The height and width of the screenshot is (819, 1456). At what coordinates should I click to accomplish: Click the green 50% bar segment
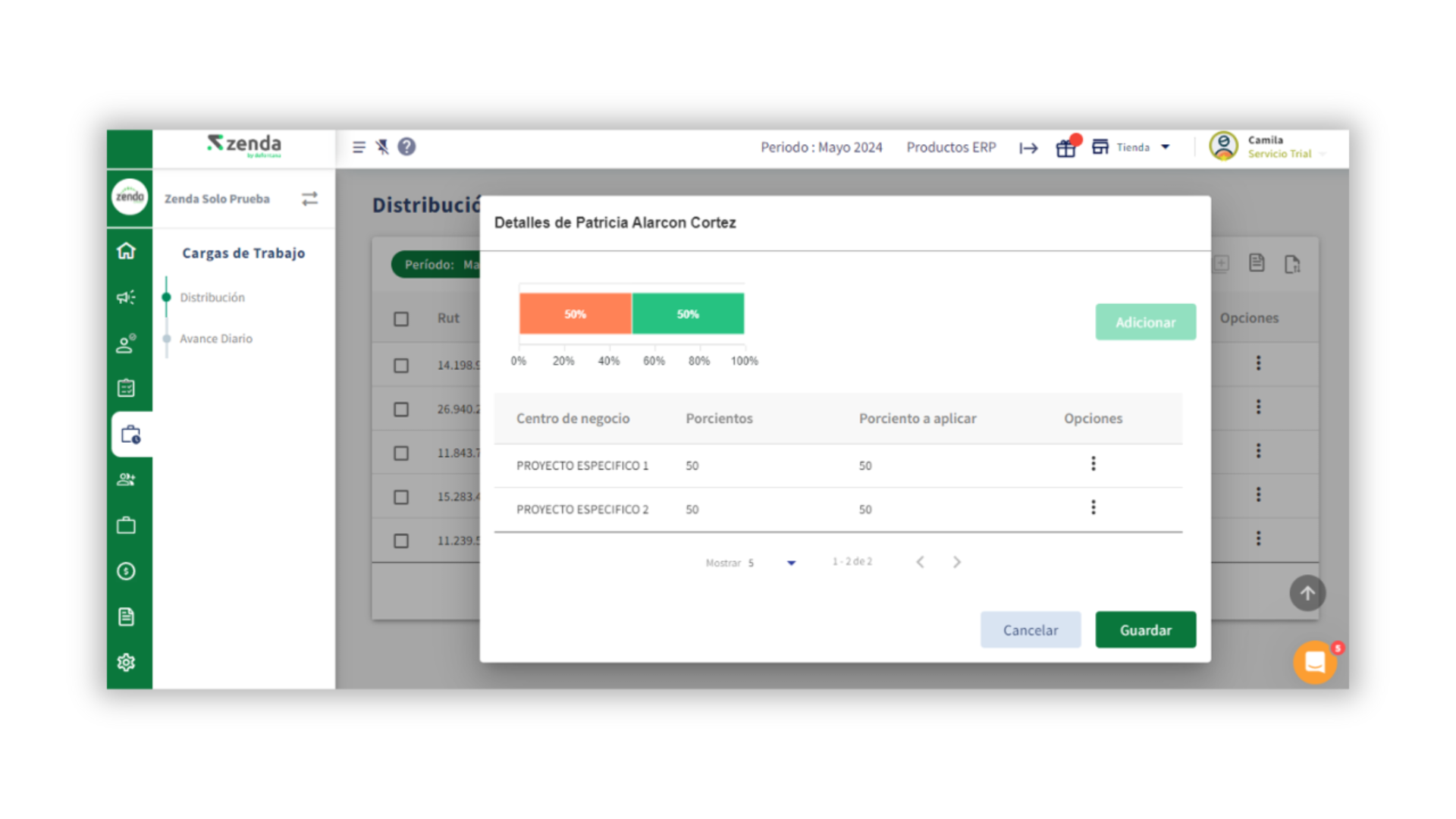pos(688,314)
